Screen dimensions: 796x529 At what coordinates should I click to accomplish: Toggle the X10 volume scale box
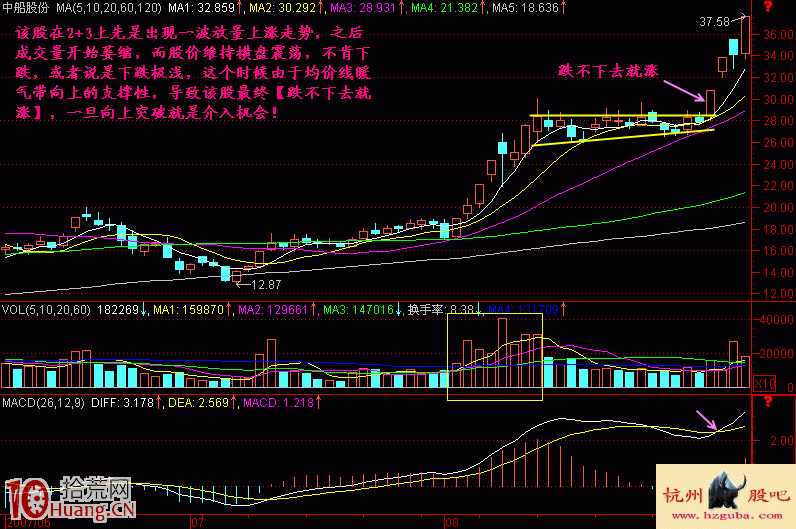point(765,383)
